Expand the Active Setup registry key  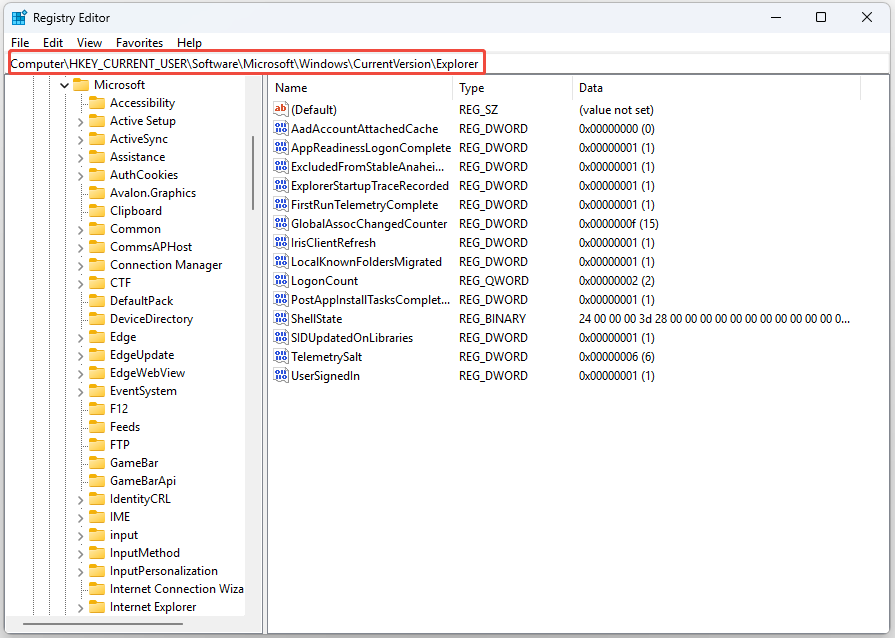(x=81, y=121)
